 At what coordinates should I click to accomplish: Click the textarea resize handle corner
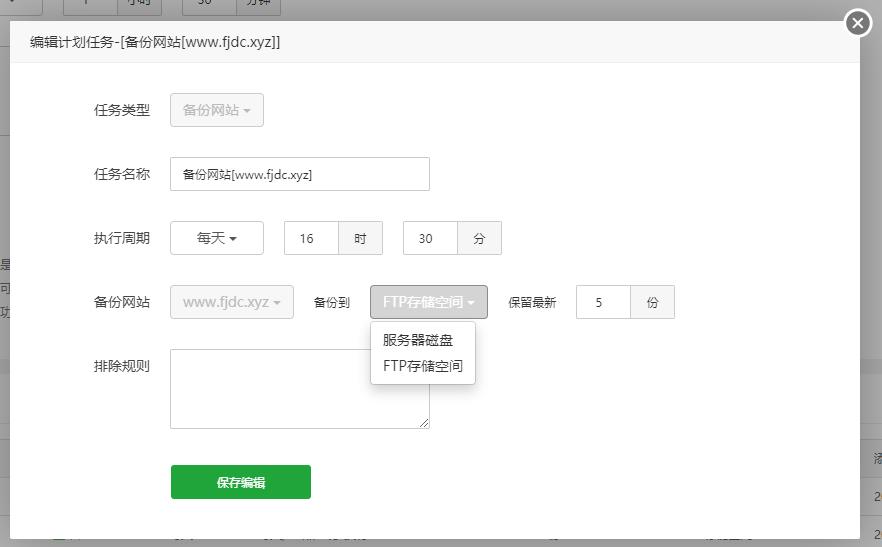point(424,423)
